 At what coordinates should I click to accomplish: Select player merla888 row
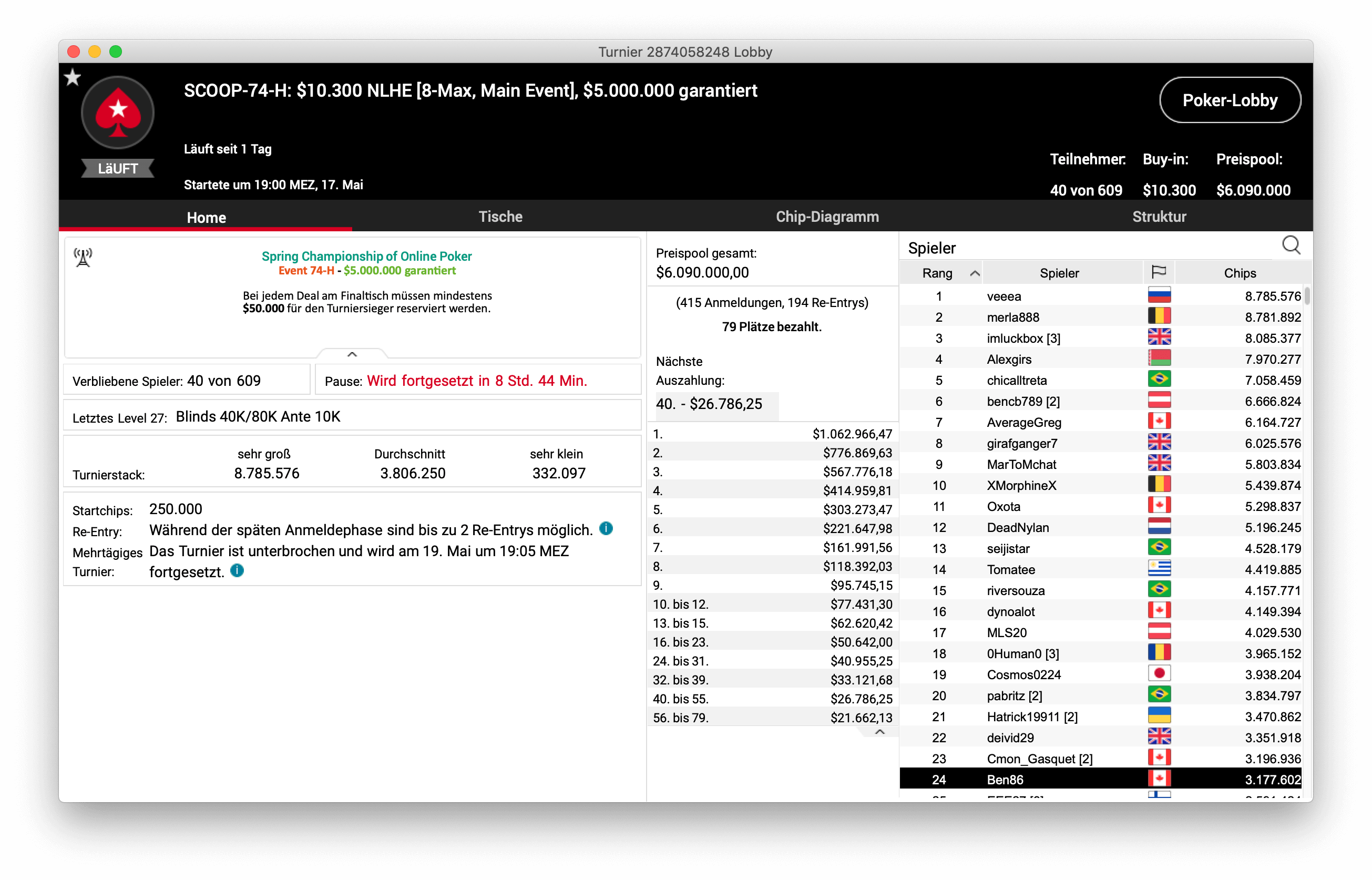click(x=1012, y=317)
